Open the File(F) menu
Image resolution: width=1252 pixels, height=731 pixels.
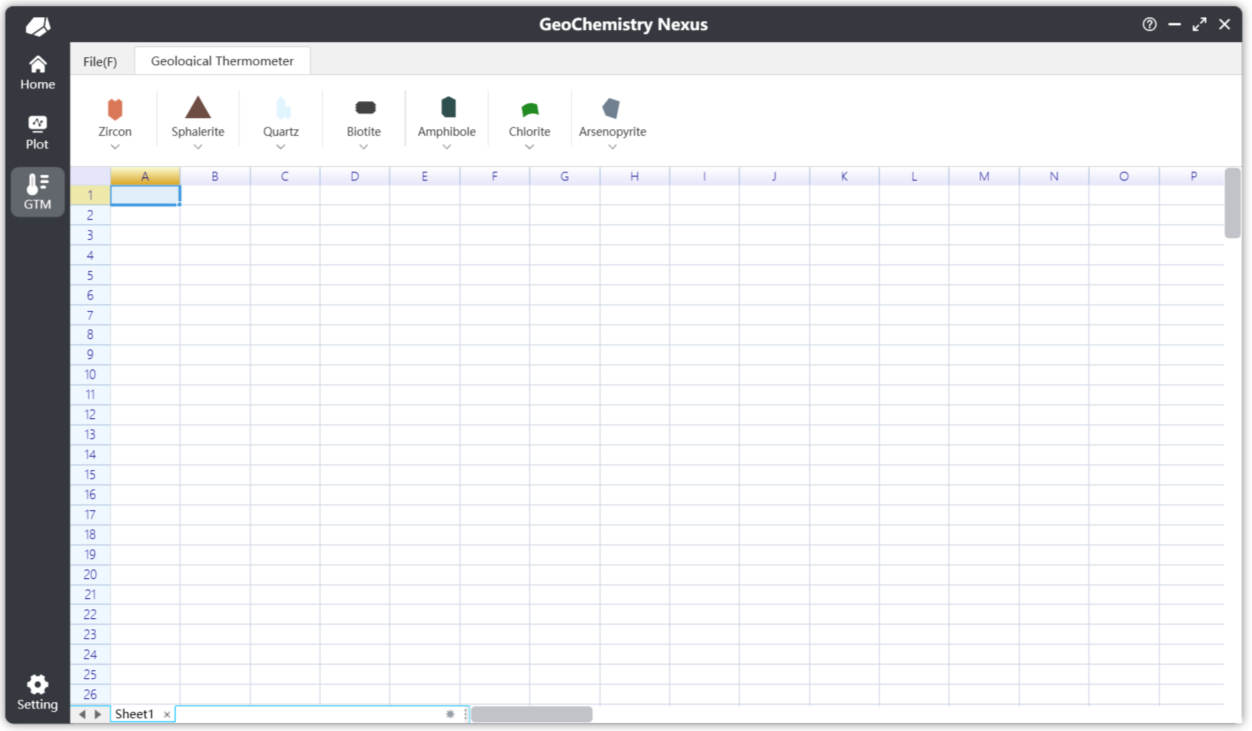tap(100, 62)
